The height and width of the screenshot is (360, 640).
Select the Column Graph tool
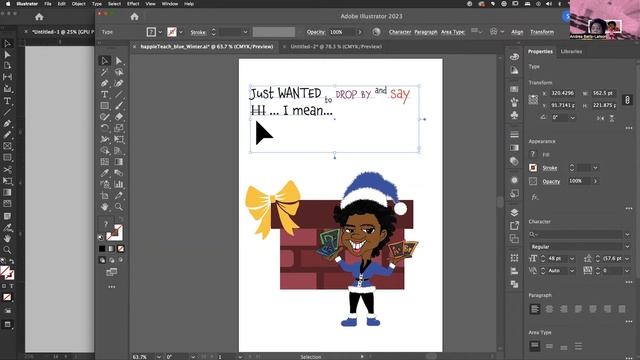119,184
